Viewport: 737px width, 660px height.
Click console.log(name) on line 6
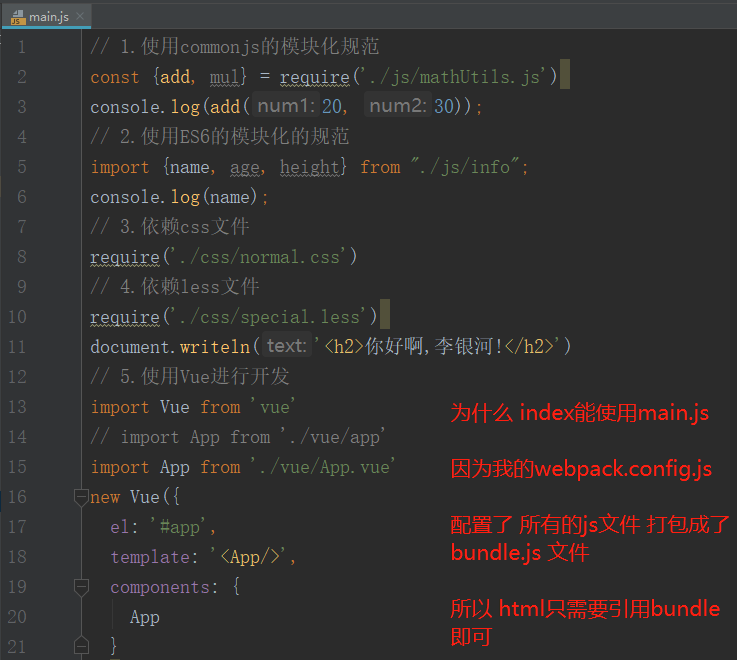(x=174, y=197)
